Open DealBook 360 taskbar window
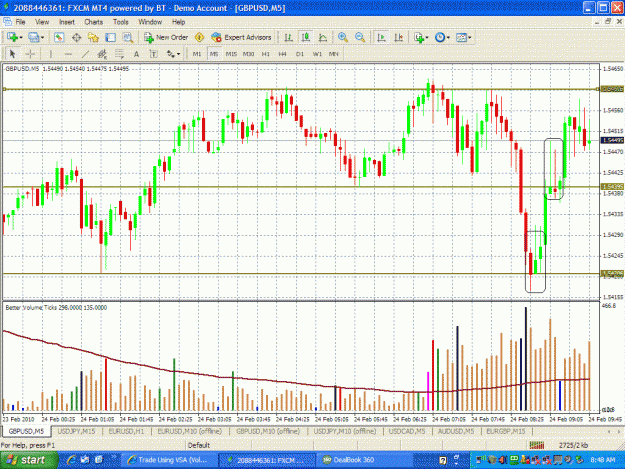Screen dimensions: 625x469 click(x=364, y=460)
